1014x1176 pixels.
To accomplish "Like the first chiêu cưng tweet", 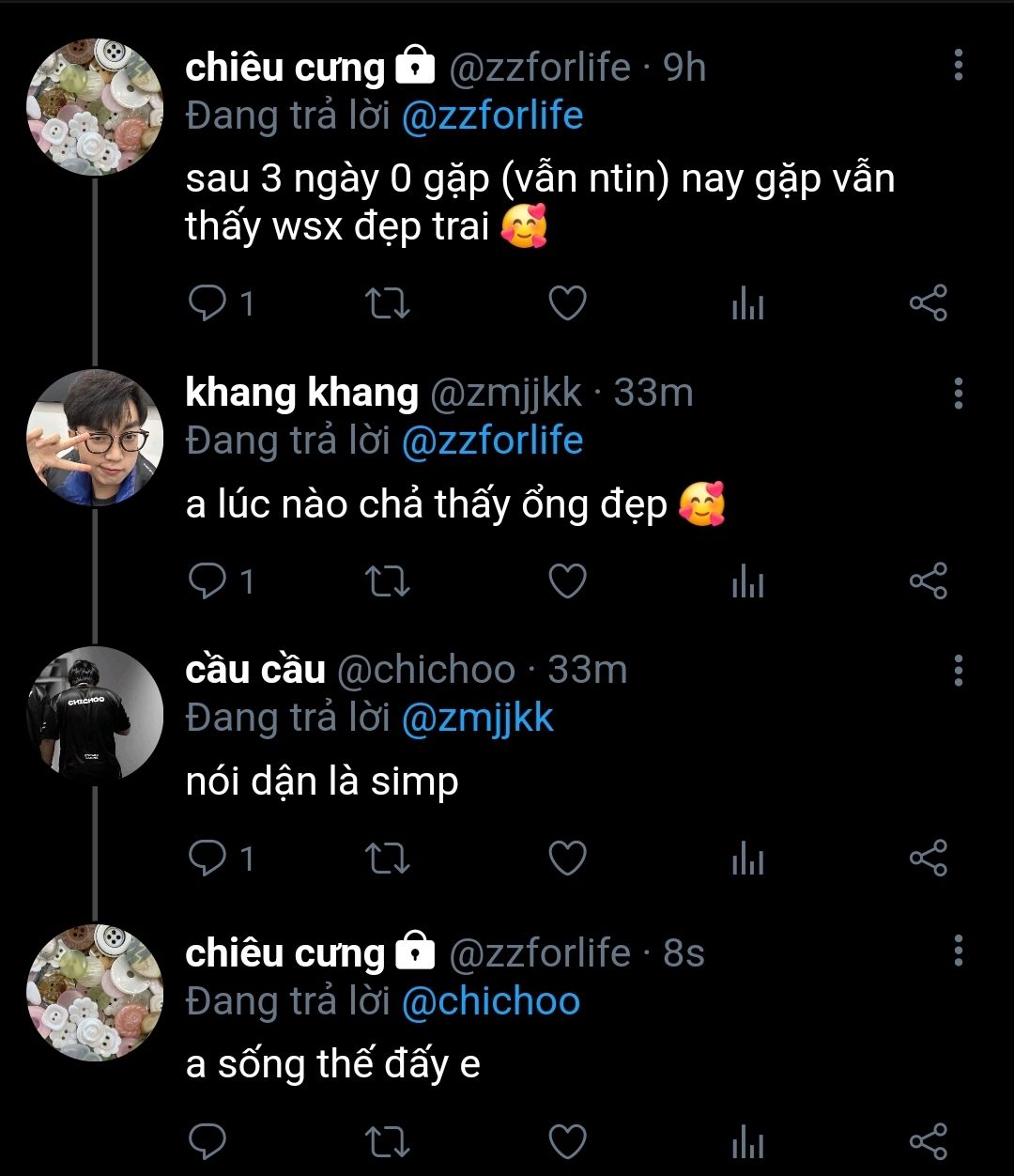I will click(567, 303).
